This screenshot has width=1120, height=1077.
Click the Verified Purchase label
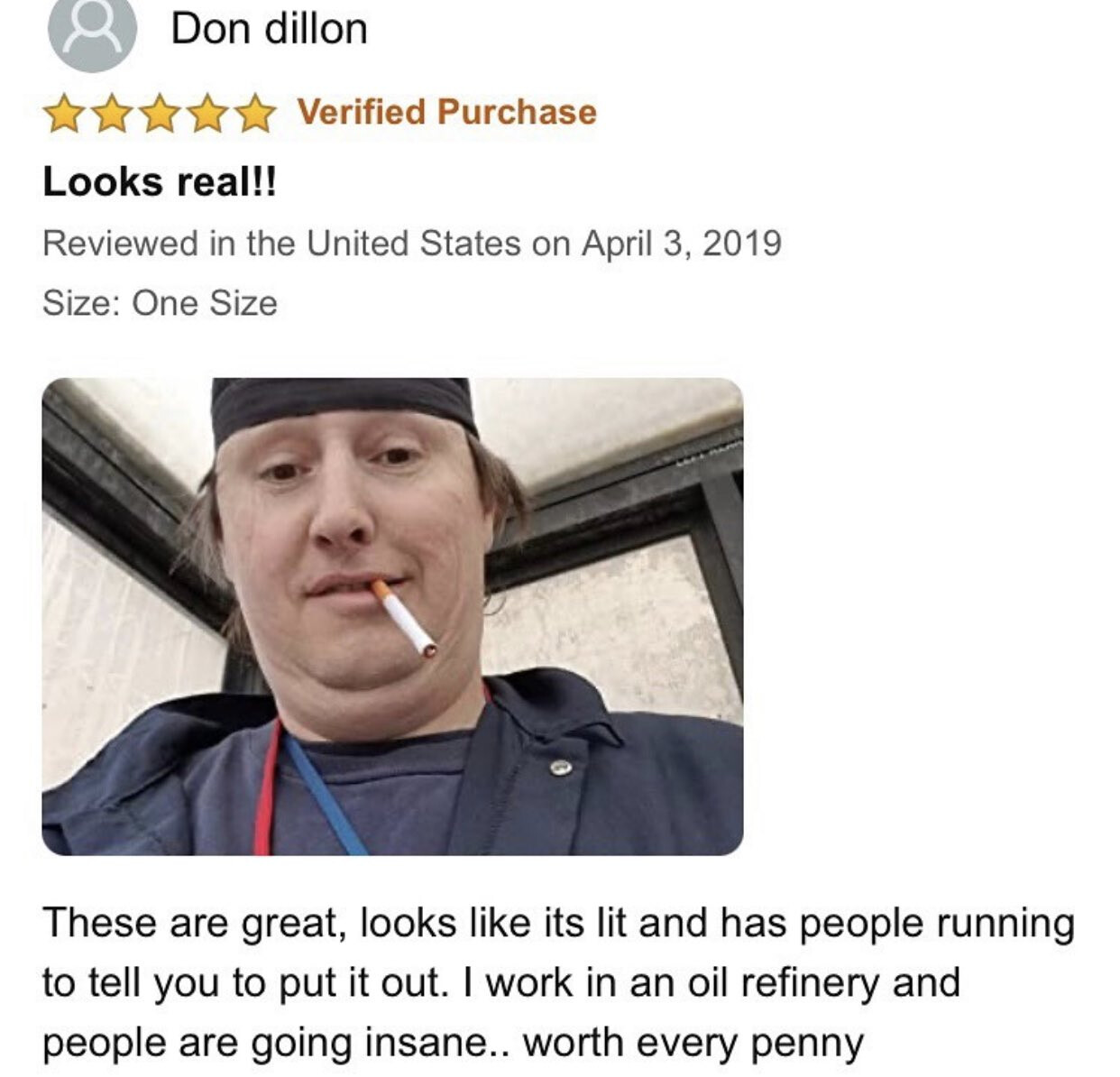pyautogui.click(x=447, y=112)
